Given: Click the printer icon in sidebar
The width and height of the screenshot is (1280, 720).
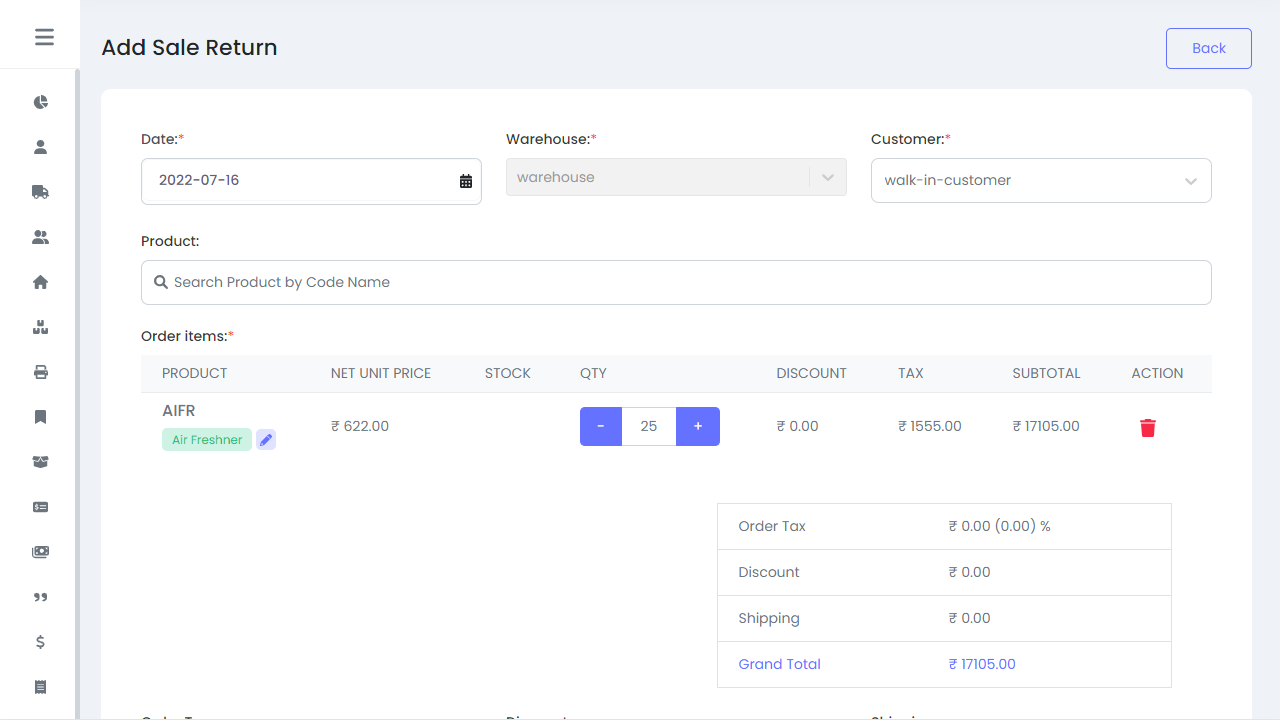Looking at the screenshot, I should tap(40, 371).
